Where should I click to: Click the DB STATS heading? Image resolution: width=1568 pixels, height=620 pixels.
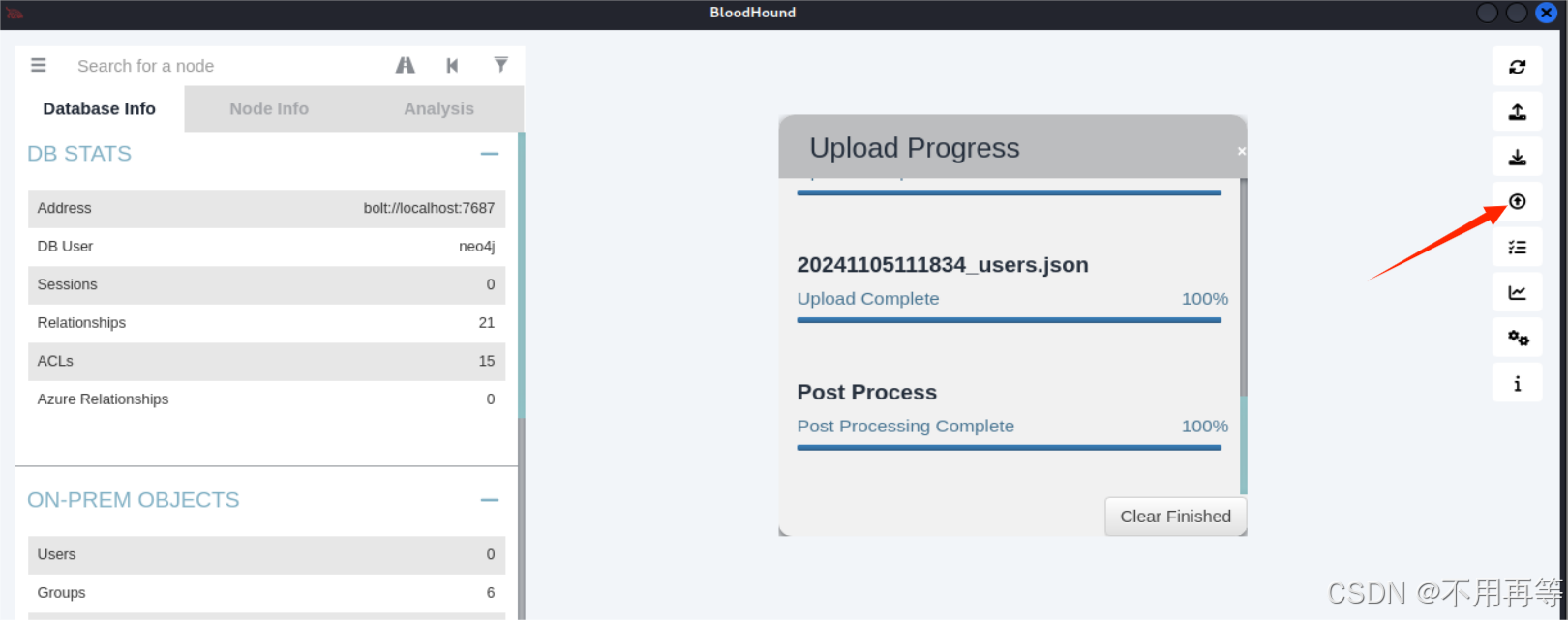(79, 154)
